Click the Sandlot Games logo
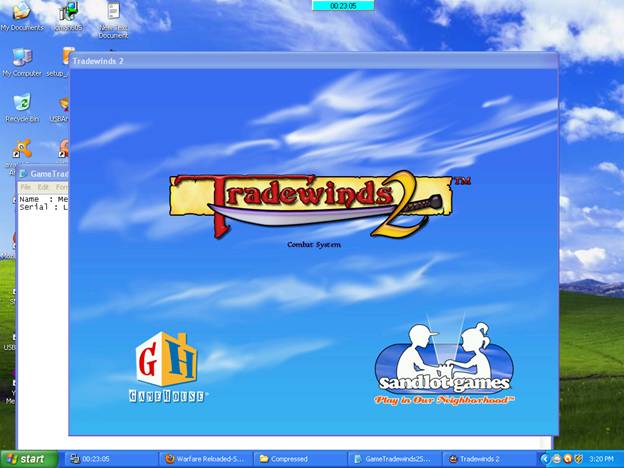 point(444,364)
